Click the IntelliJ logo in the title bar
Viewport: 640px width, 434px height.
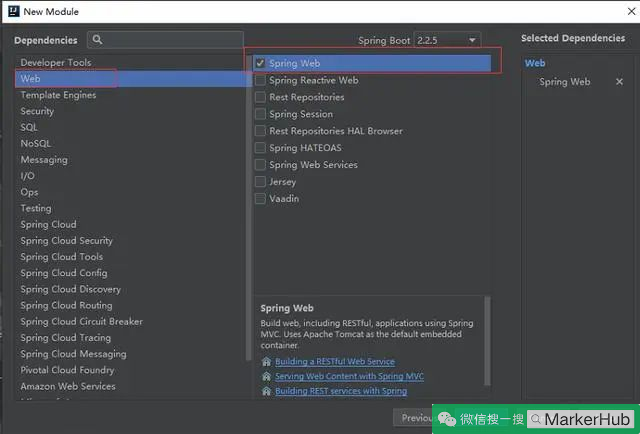(13, 11)
